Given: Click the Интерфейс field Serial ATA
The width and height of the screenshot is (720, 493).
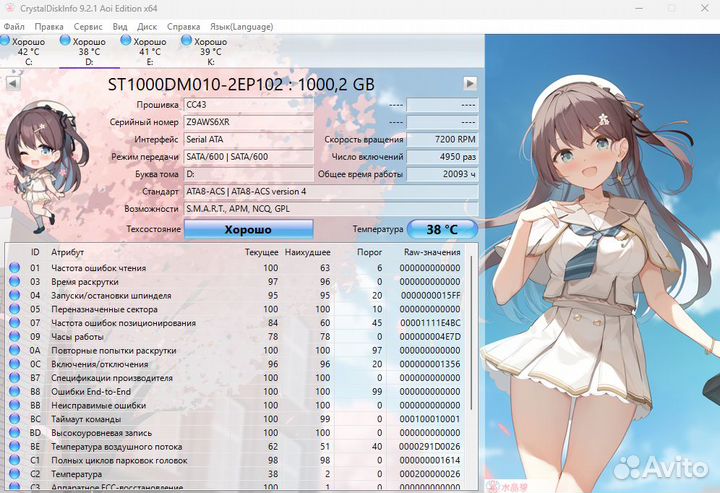Looking at the screenshot, I should coord(248,140).
